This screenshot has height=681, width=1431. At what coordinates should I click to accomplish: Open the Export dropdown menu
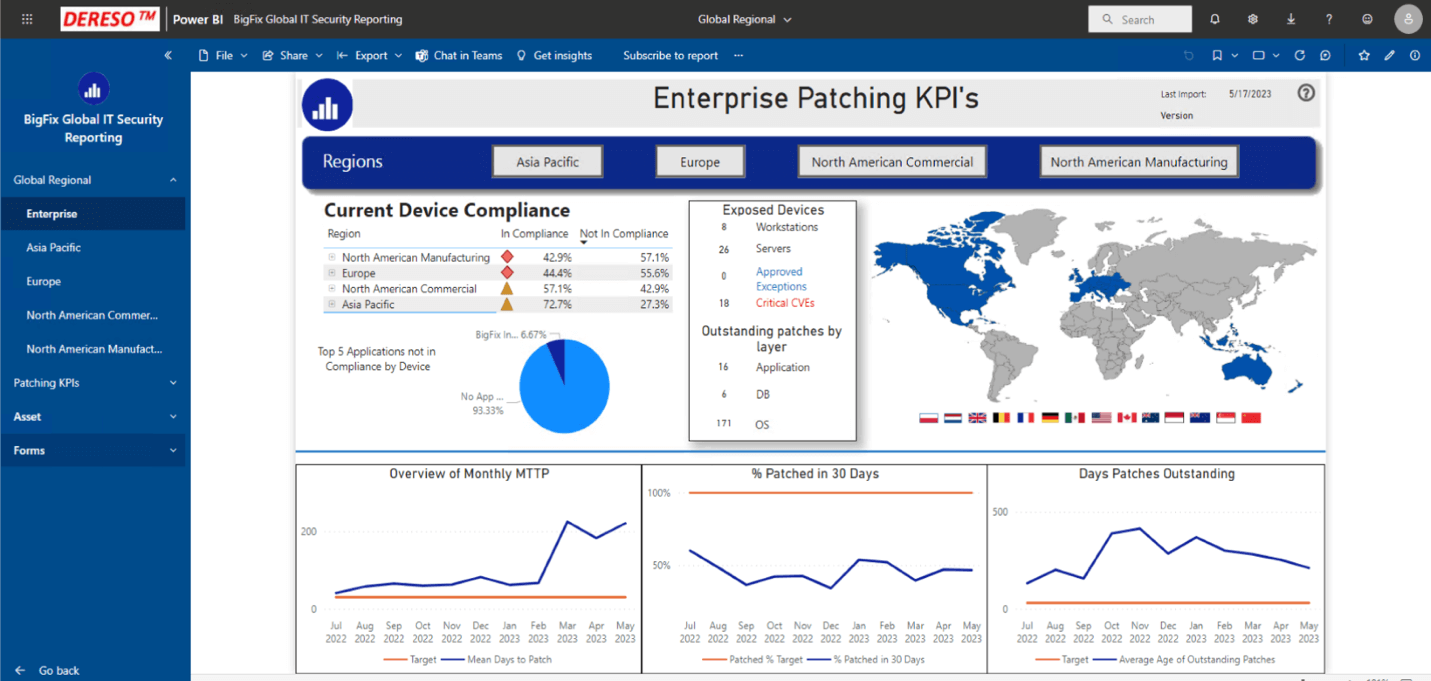pos(370,56)
